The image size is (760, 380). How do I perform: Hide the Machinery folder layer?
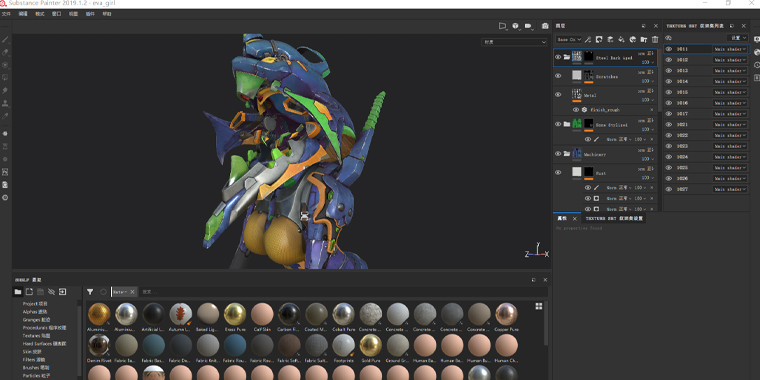pos(558,154)
